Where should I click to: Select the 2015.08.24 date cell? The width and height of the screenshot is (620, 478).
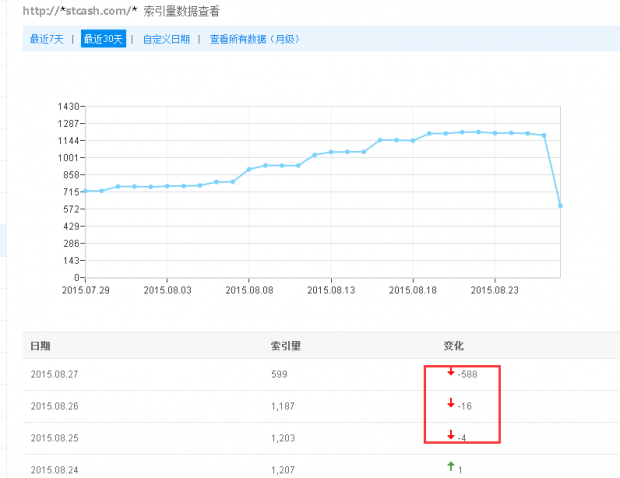click(x=55, y=470)
